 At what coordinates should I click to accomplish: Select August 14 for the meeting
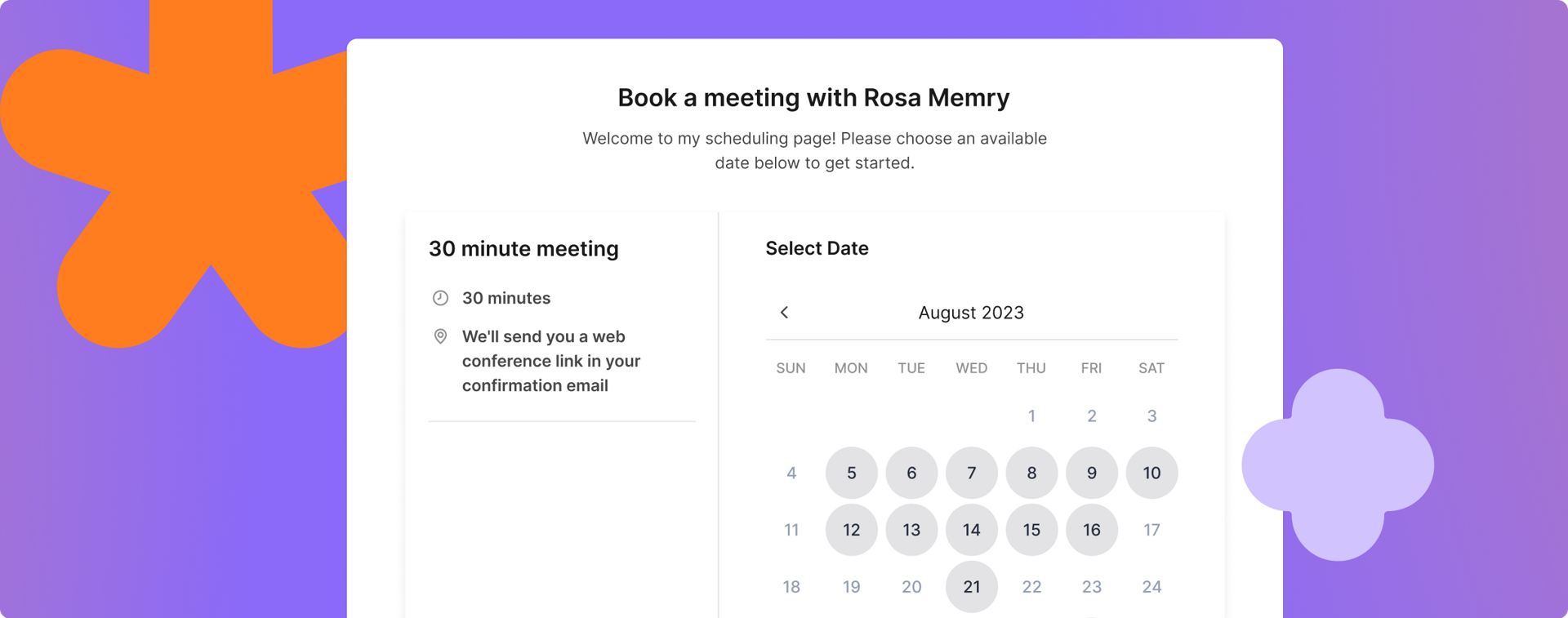coord(971,530)
